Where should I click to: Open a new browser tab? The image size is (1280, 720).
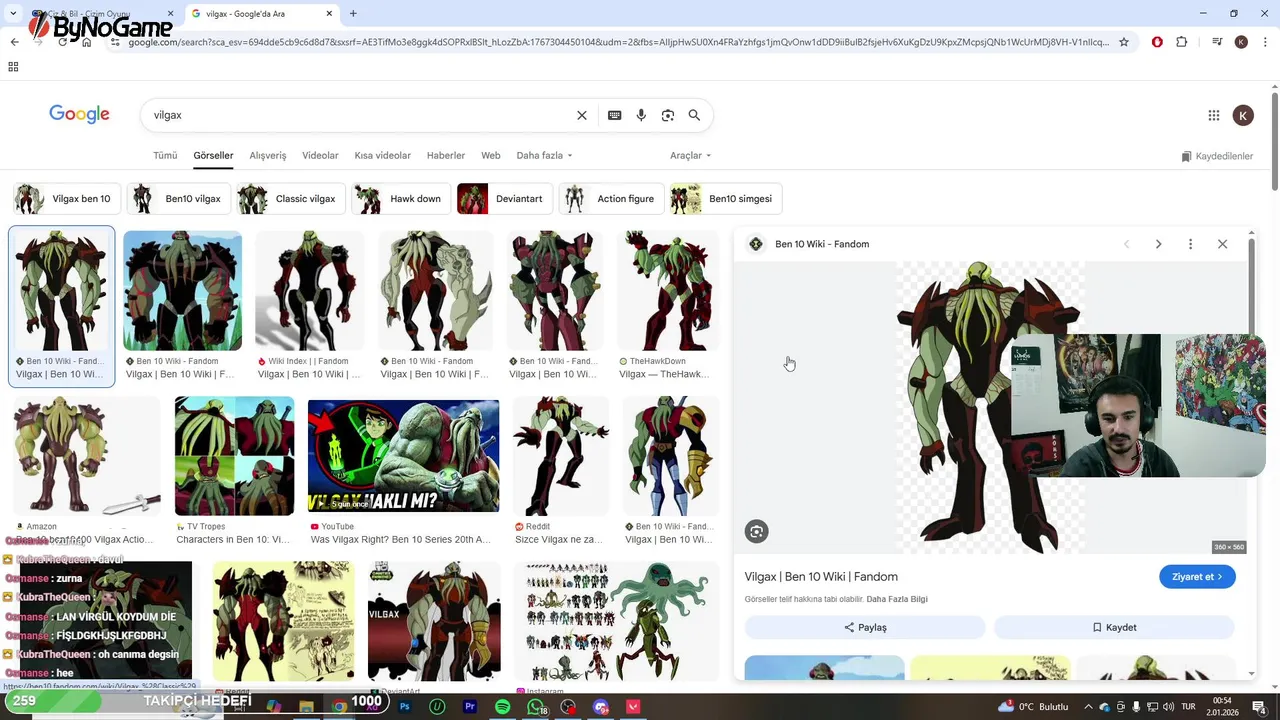pyautogui.click(x=353, y=14)
